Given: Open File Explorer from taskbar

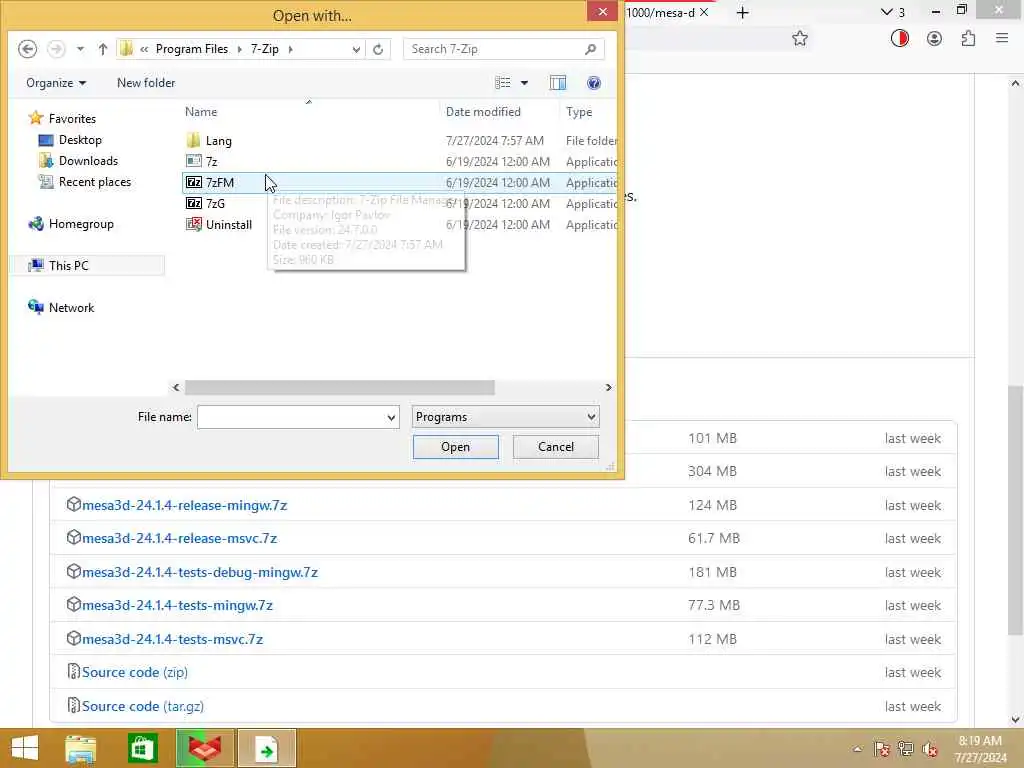Looking at the screenshot, I should coord(80,748).
